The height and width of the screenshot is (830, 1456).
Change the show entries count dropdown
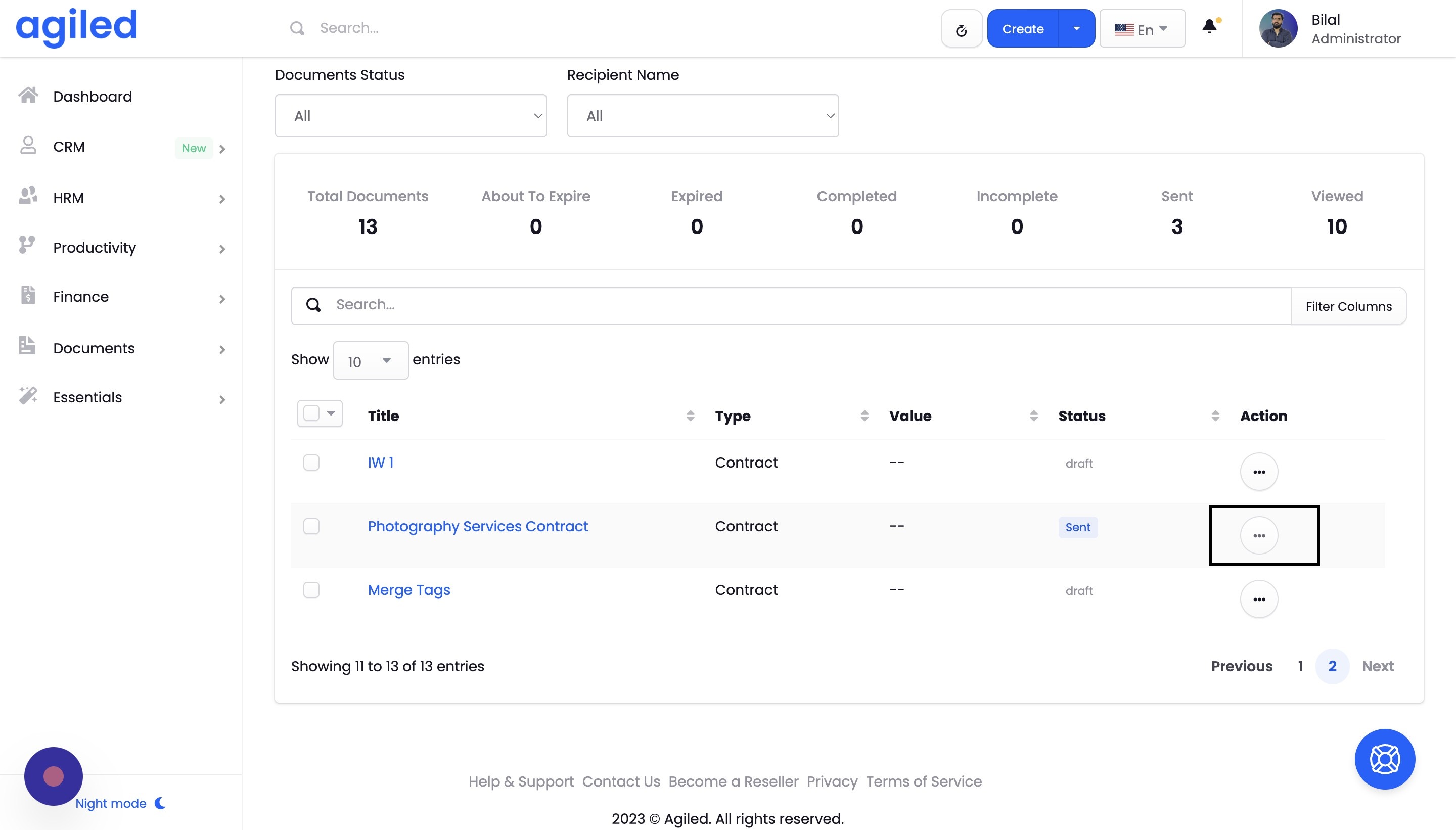pos(371,360)
